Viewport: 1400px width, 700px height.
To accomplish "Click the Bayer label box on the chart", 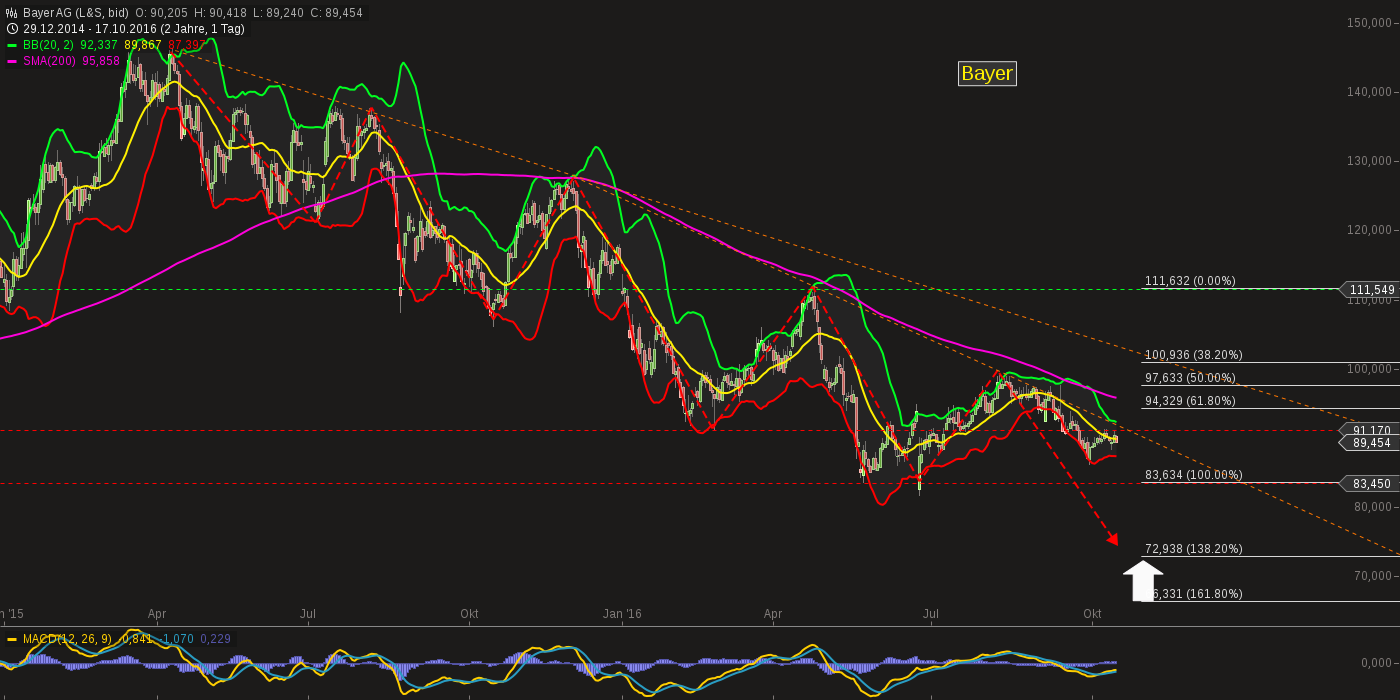I will pos(986,73).
